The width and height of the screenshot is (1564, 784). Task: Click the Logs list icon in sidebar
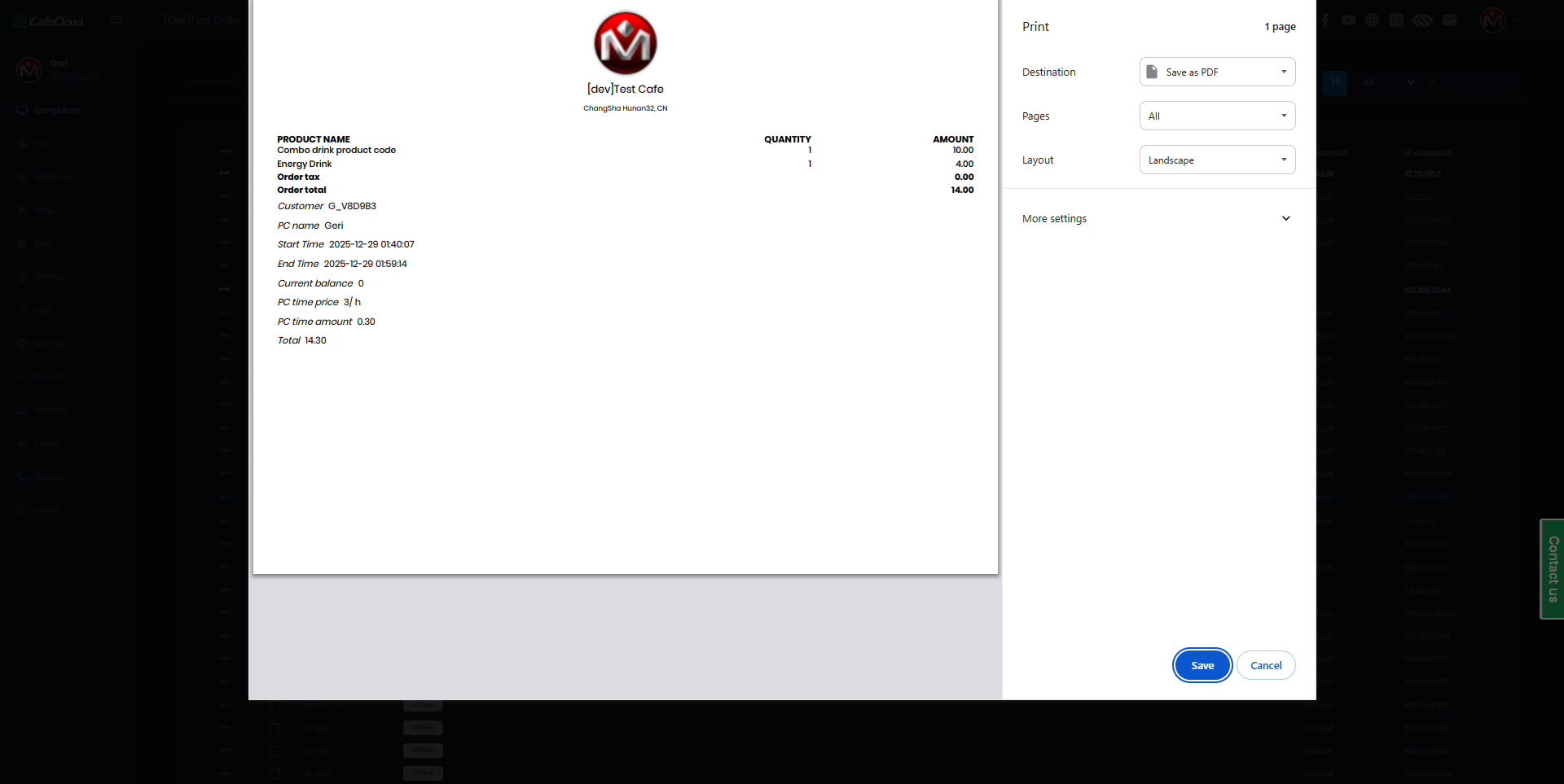click(x=22, y=310)
